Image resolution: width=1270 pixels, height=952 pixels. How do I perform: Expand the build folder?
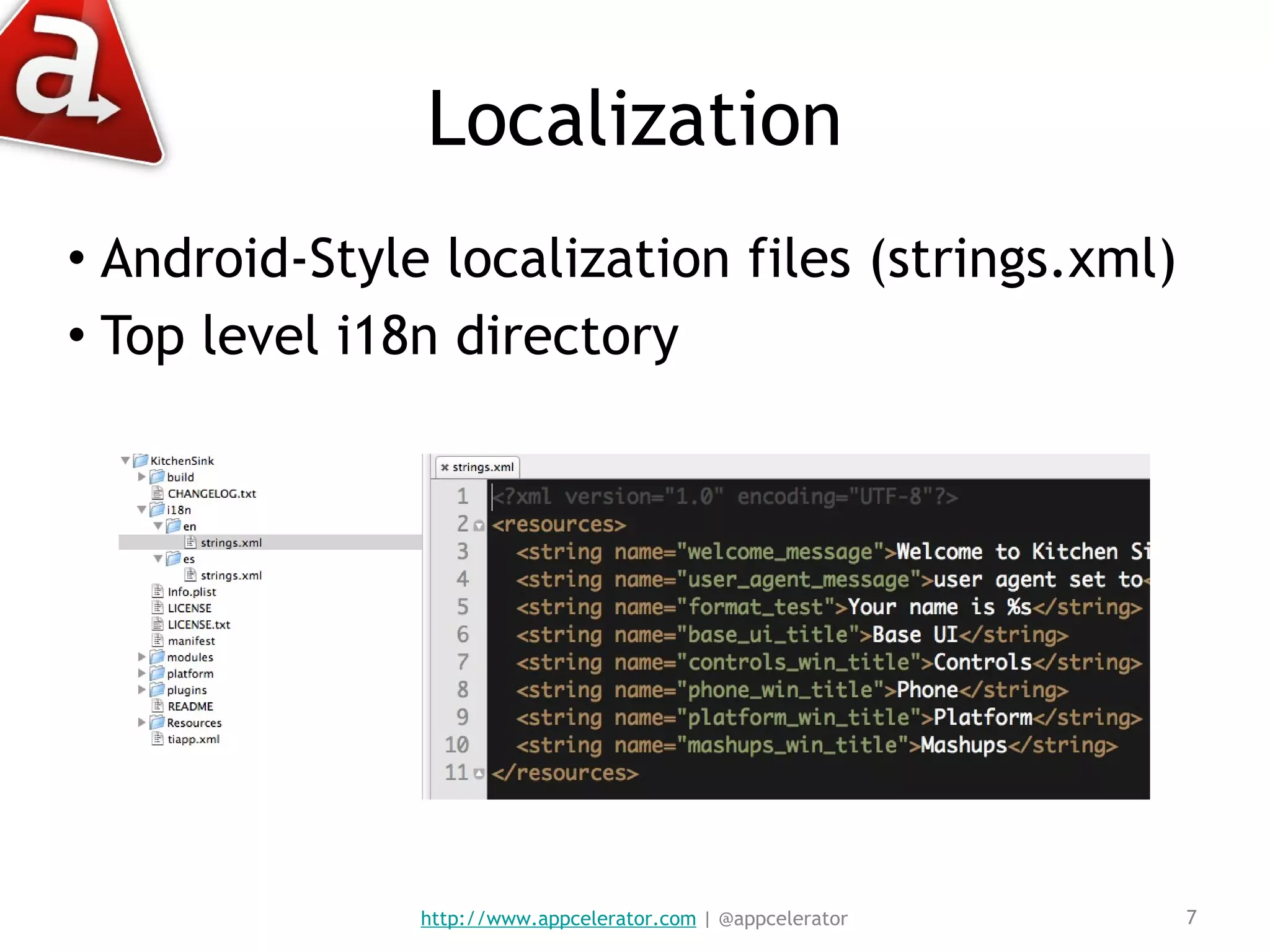141,477
